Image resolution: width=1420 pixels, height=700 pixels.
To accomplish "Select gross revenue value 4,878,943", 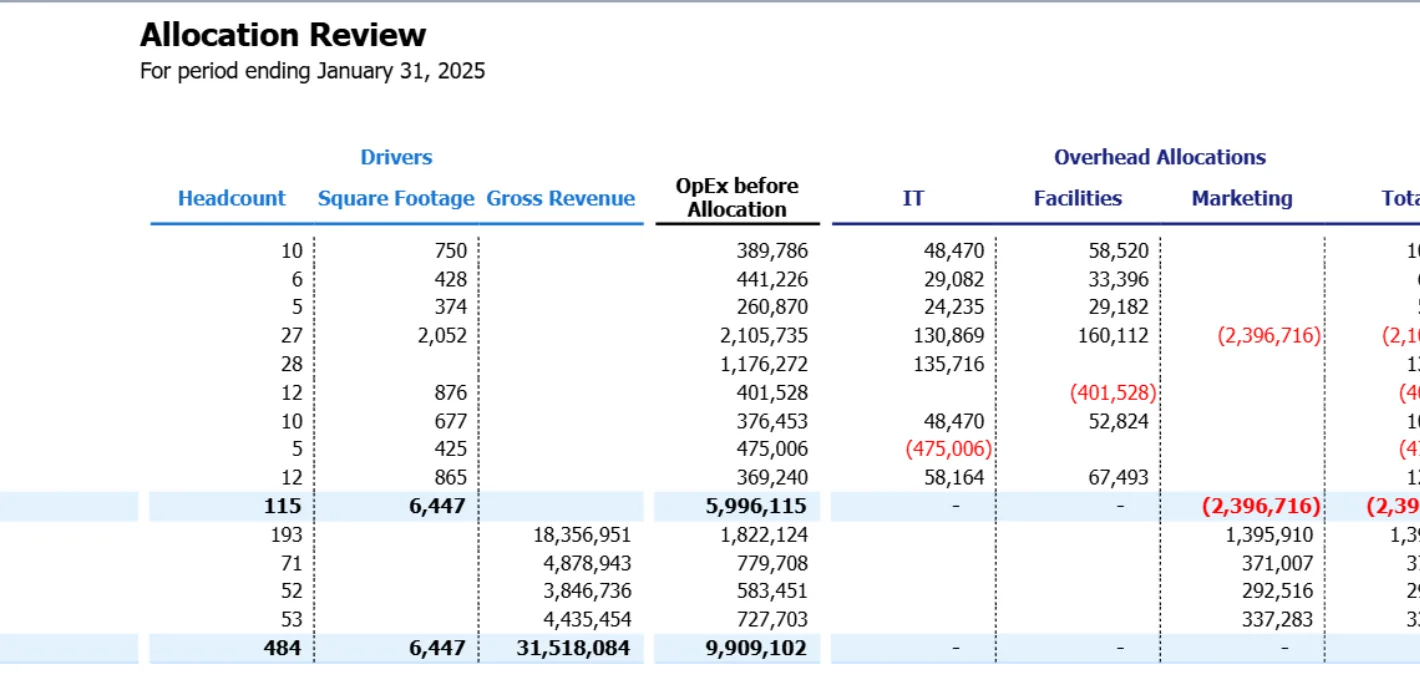I will (x=588, y=563).
